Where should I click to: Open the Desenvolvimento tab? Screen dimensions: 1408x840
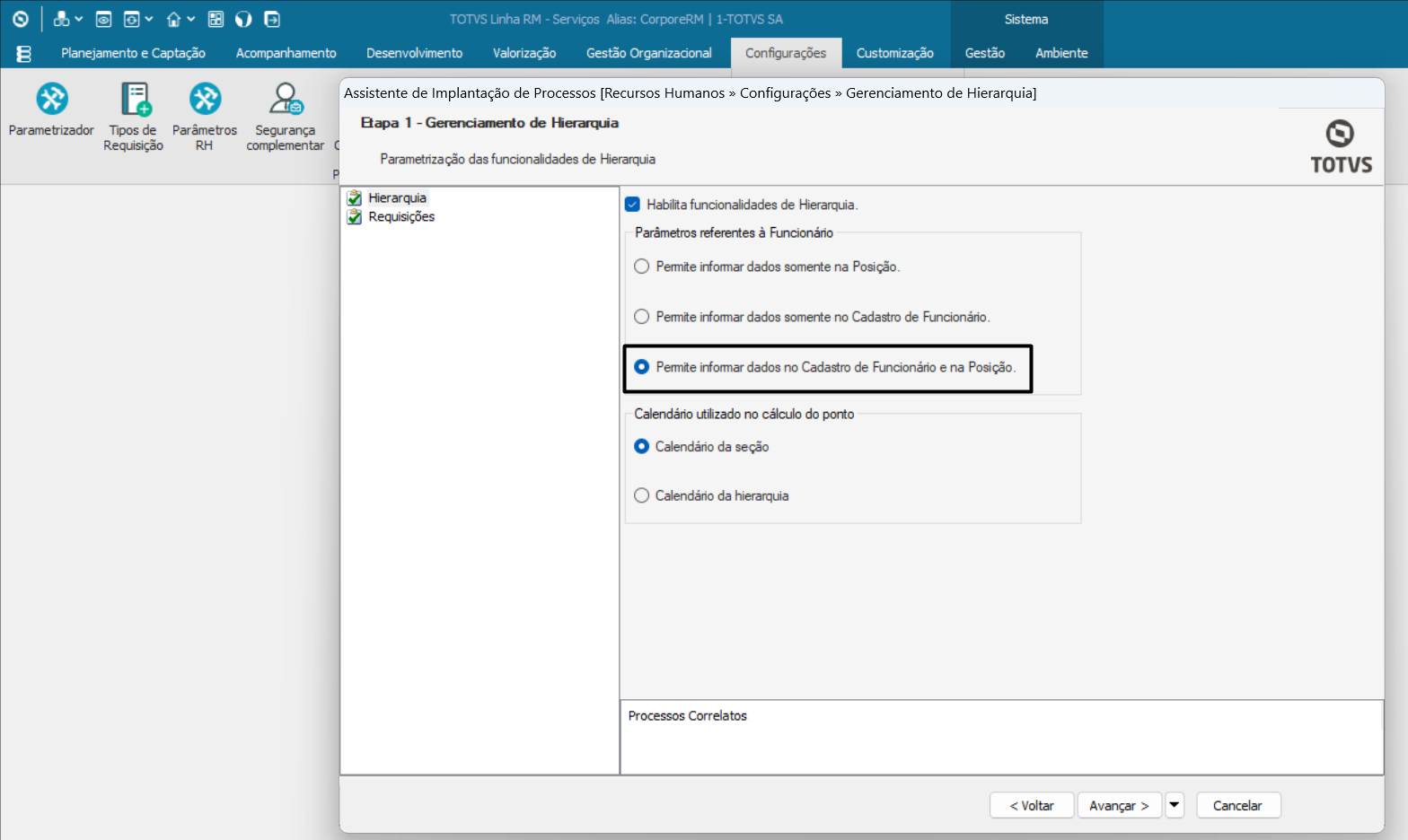pyautogui.click(x=414, y=53)
